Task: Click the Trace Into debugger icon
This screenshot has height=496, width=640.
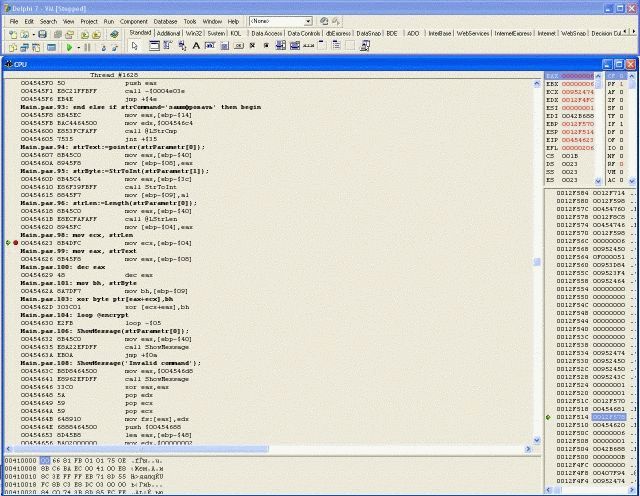Action: tap(104, 48)
